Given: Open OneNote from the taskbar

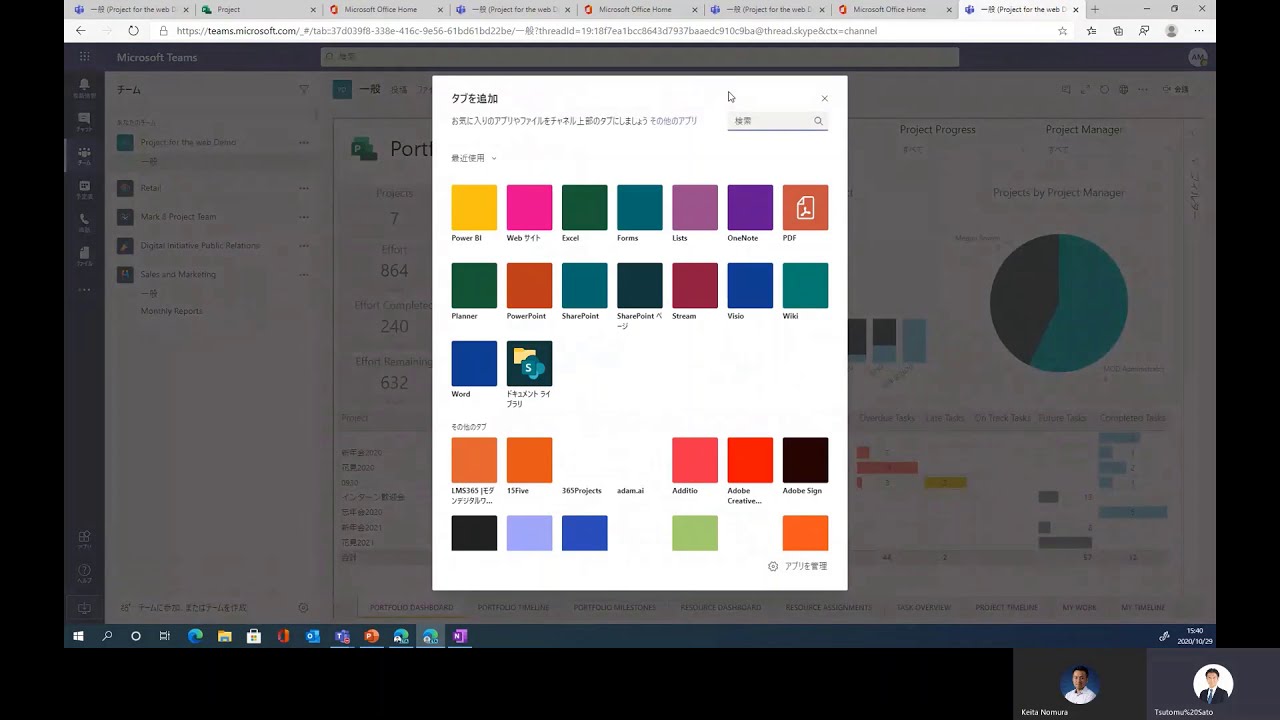Looking at the screenshot, I should tap(459, 636).
